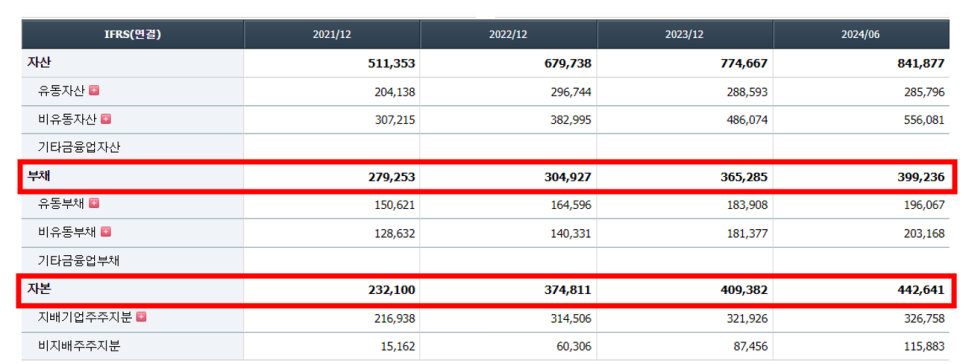Click the 196,067 cell
The height and width of the screenshot is (364, 966).
tap(924, 205)
